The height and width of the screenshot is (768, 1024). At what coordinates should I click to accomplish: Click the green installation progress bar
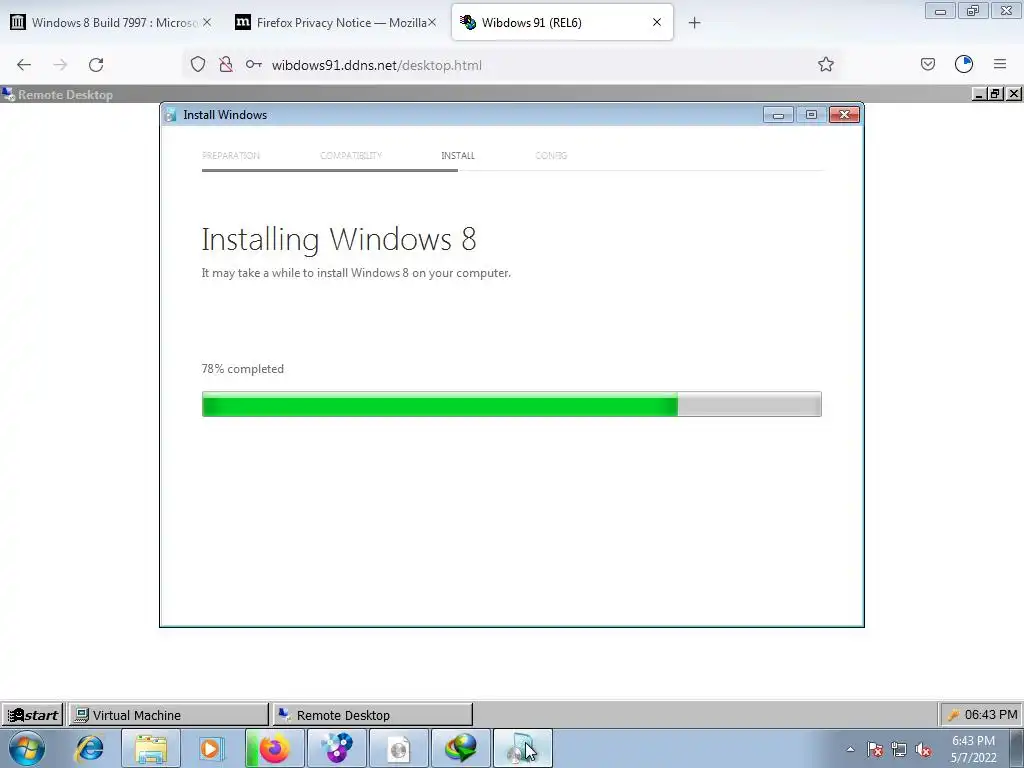pos(511,404)
